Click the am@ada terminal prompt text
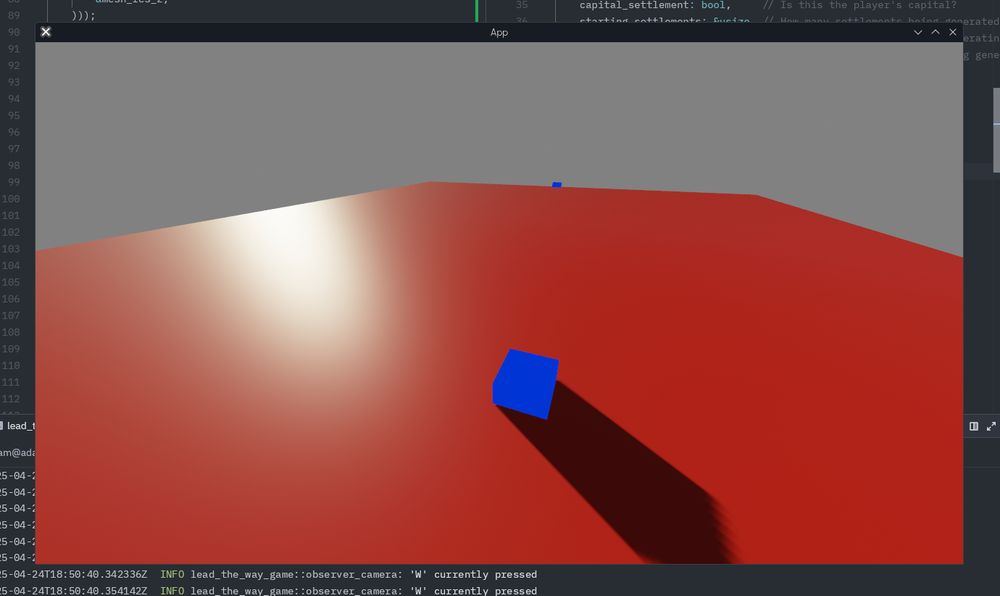 coord(18,453)
